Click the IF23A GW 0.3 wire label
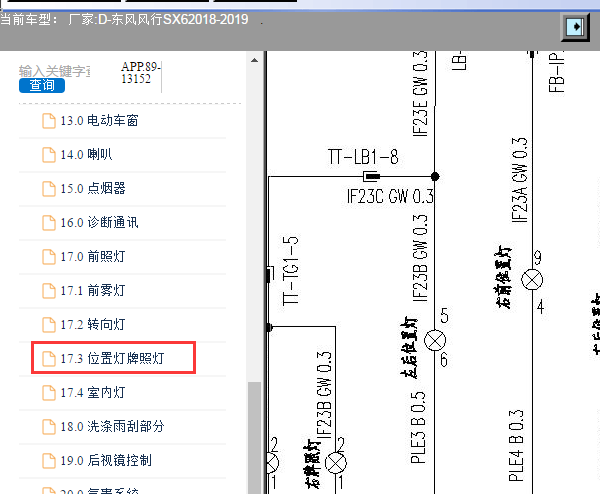The image size is (600, 494). point(520,179)
